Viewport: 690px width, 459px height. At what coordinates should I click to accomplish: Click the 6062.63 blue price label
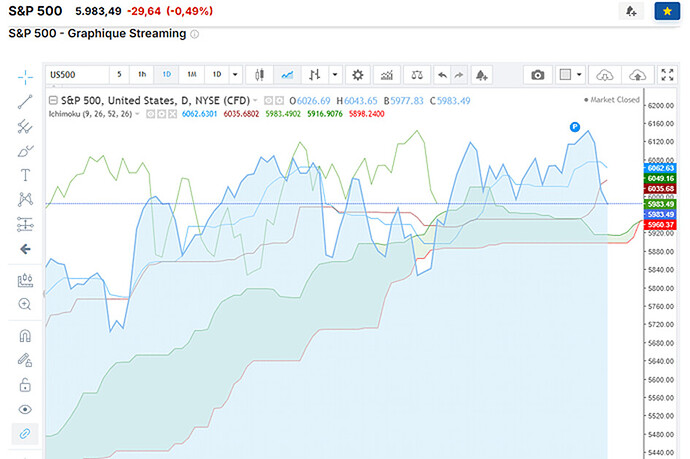click(x=660, y=168)
